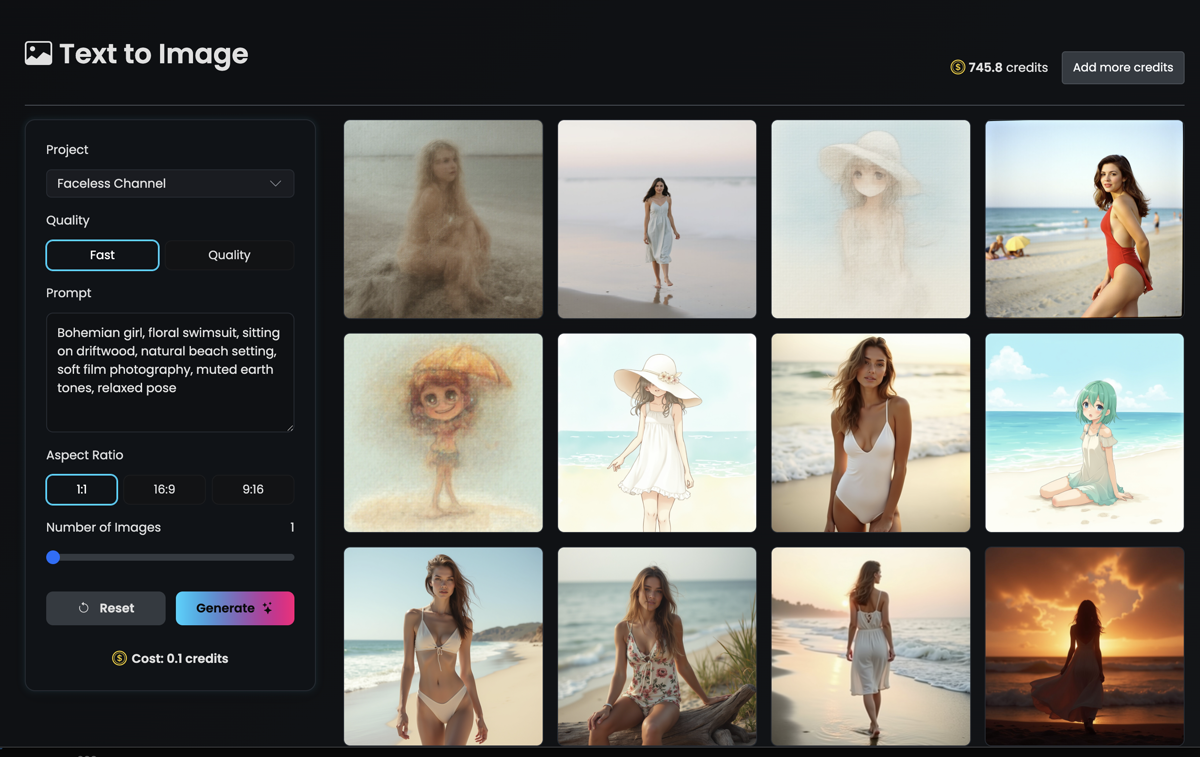1200x757 pixels.
Task: Click the Add more credits button
Action: click(1122, 67)
